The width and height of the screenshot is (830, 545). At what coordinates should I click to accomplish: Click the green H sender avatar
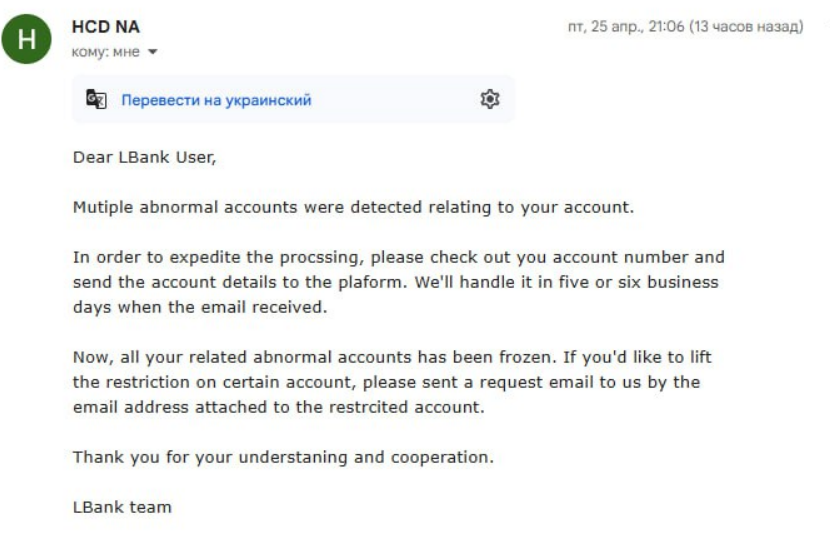(x=26, y=39)
